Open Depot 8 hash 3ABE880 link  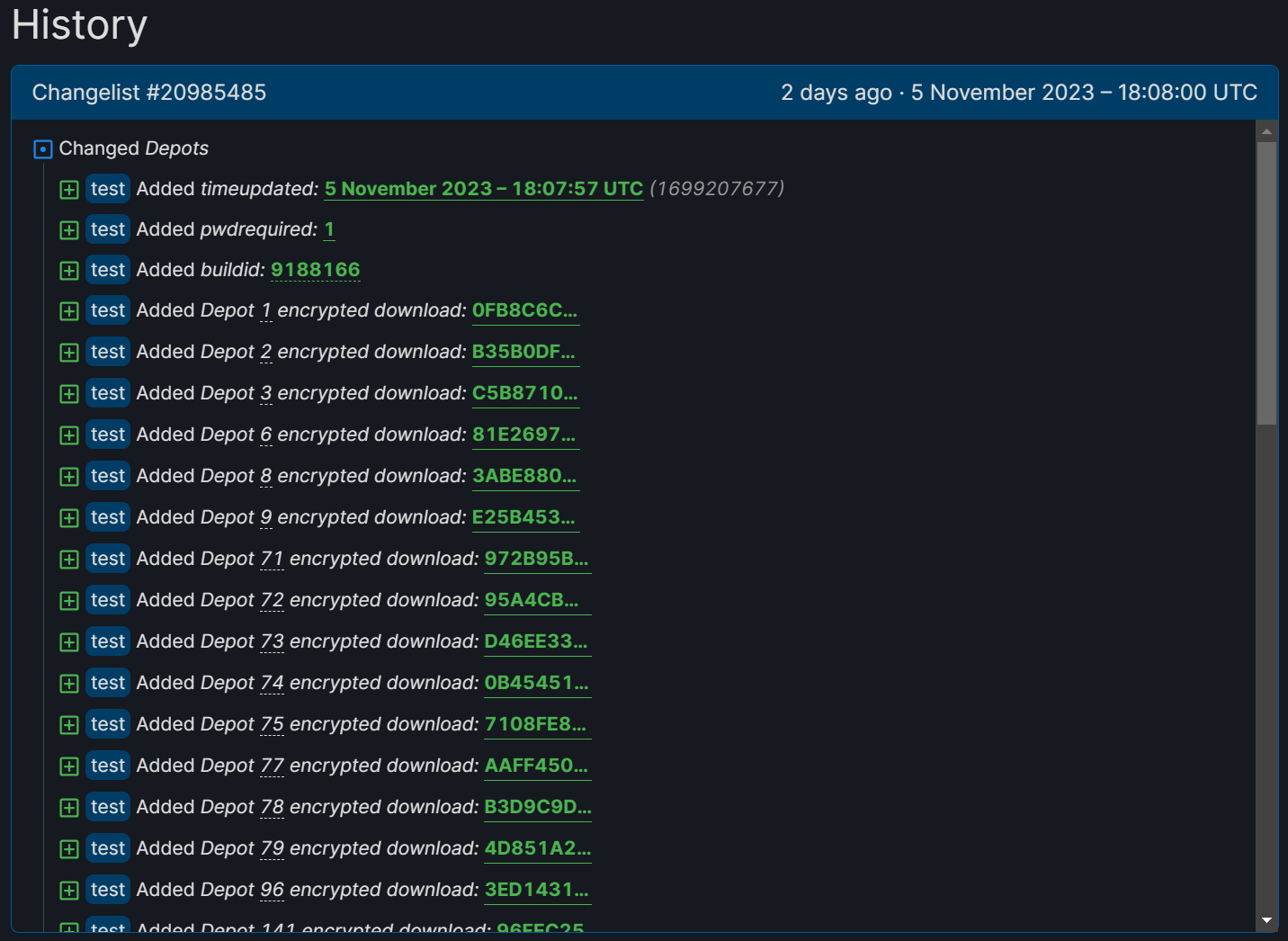click(524, 476)
